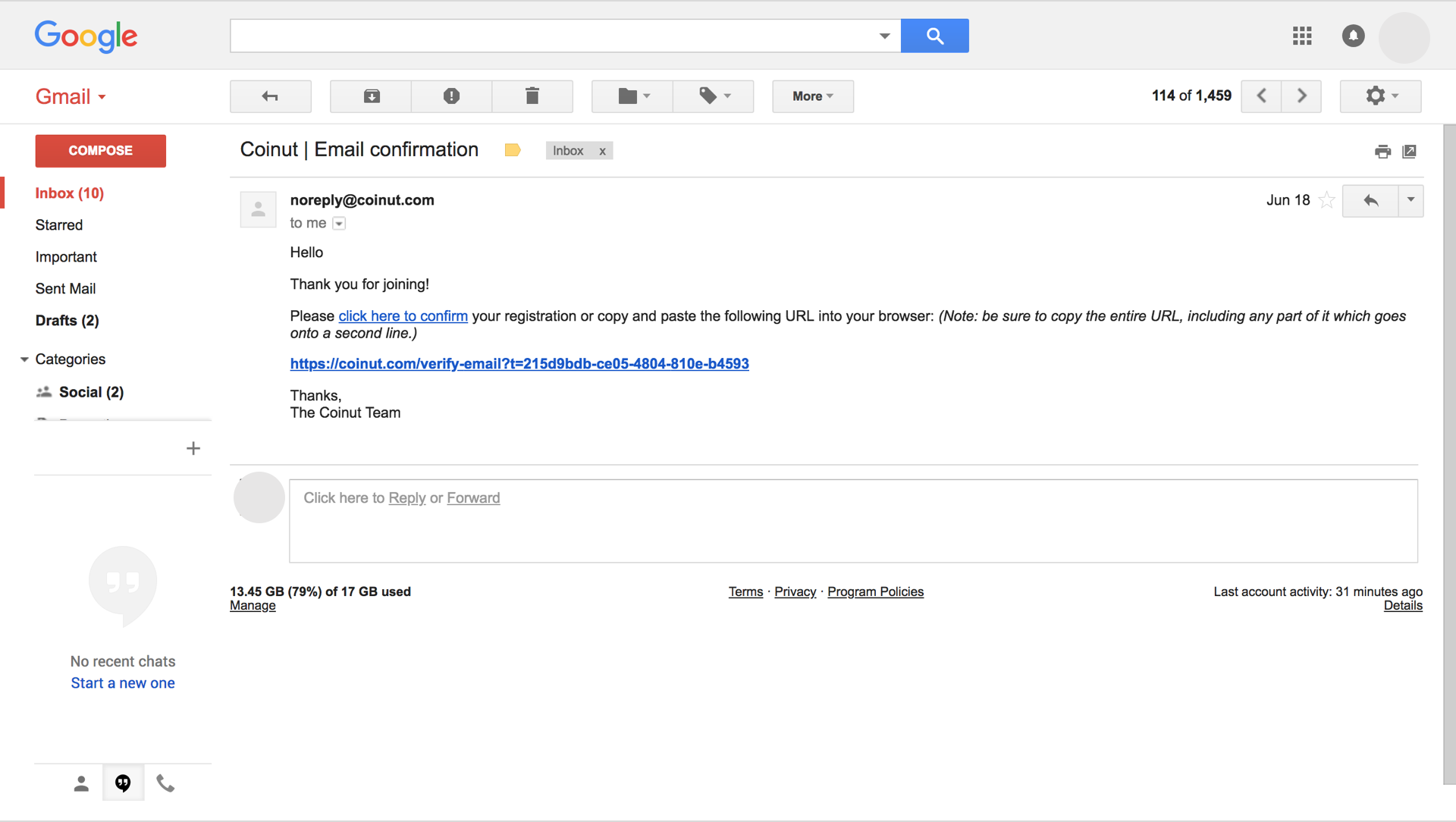Click the 'click here to confirm' link
Image resolution: width=1456 pixels, height=822 pixels.
point(403,316)
